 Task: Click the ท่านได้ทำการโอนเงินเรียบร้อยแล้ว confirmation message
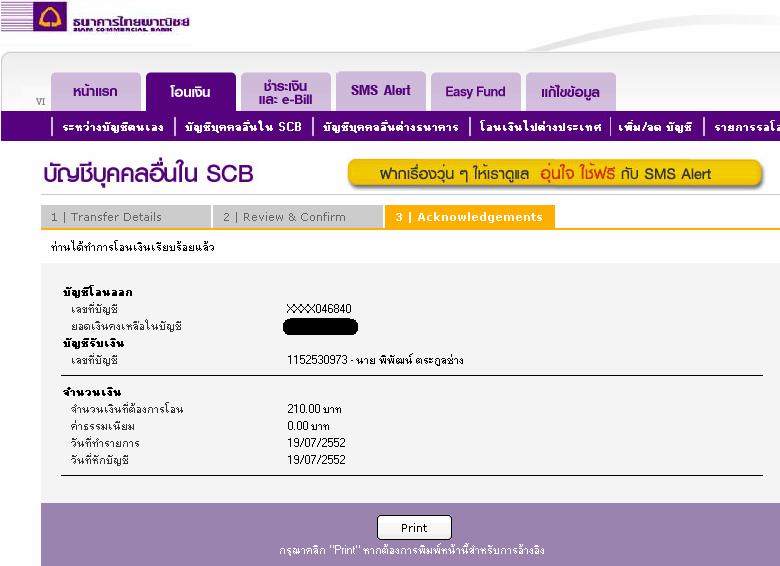click(132, 247)
